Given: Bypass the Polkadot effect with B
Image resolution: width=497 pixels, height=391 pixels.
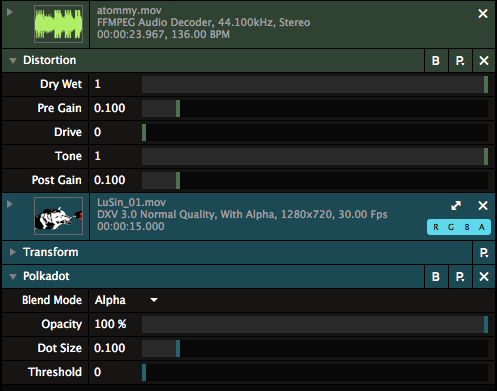Looking at the screenshot, I should (x=436, y=277).
